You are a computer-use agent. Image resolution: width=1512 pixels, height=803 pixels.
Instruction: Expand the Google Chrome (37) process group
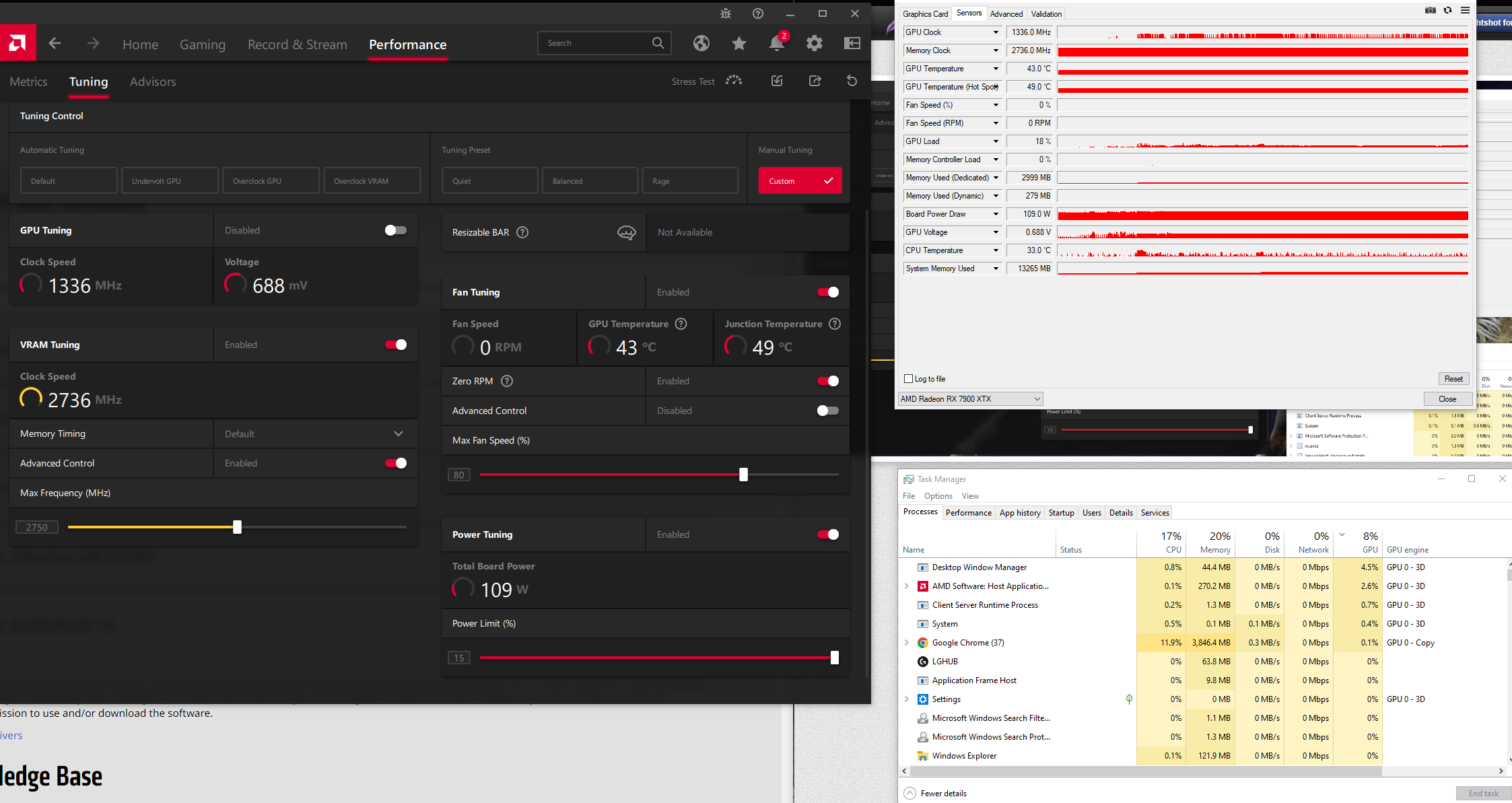coord(906,643)
